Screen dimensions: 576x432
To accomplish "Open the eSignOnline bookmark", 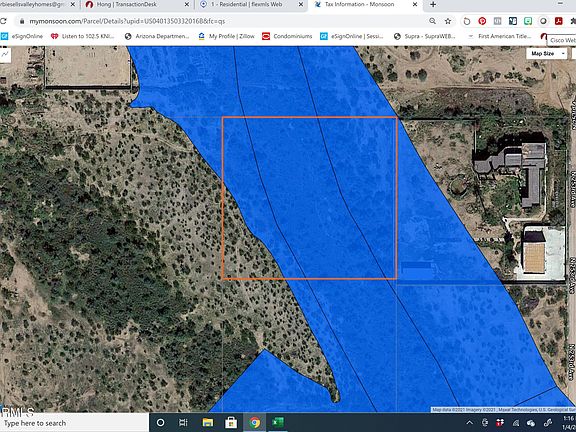I will pos(22,36).
